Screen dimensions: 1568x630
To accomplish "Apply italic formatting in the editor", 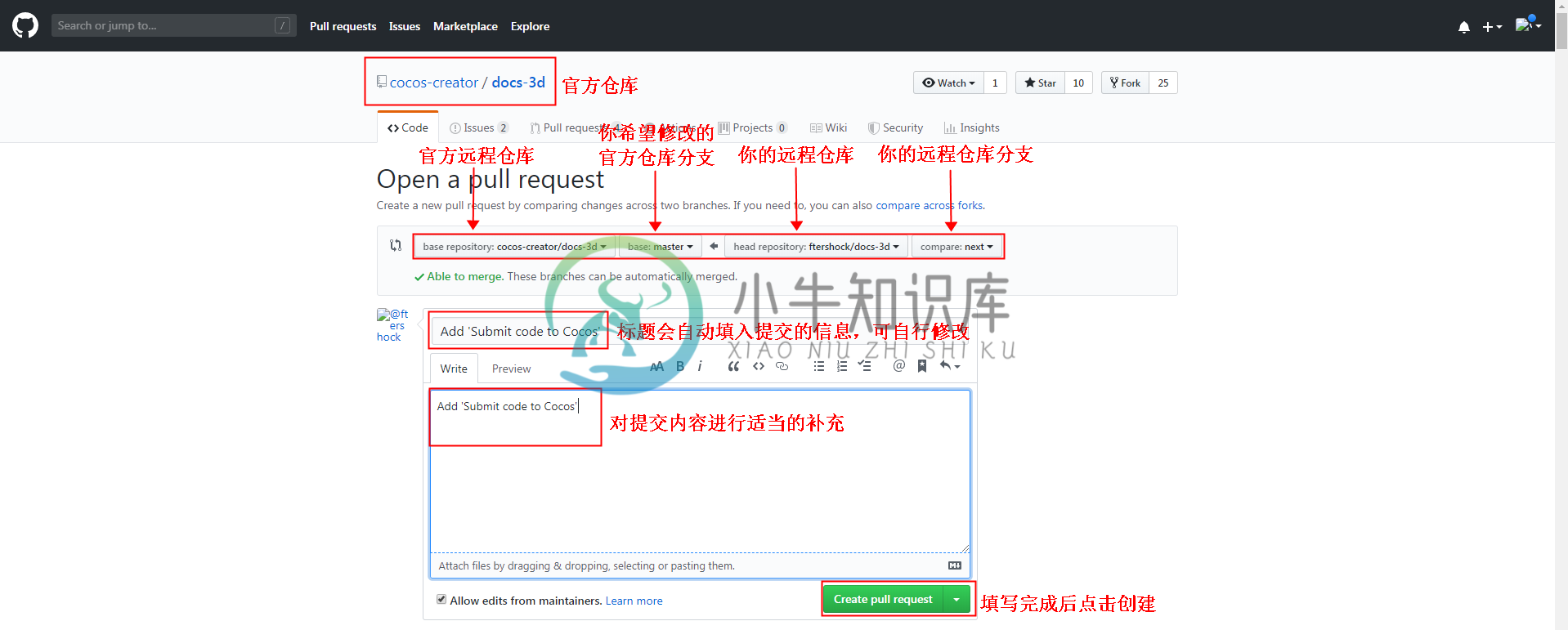I will click(700, 366).
